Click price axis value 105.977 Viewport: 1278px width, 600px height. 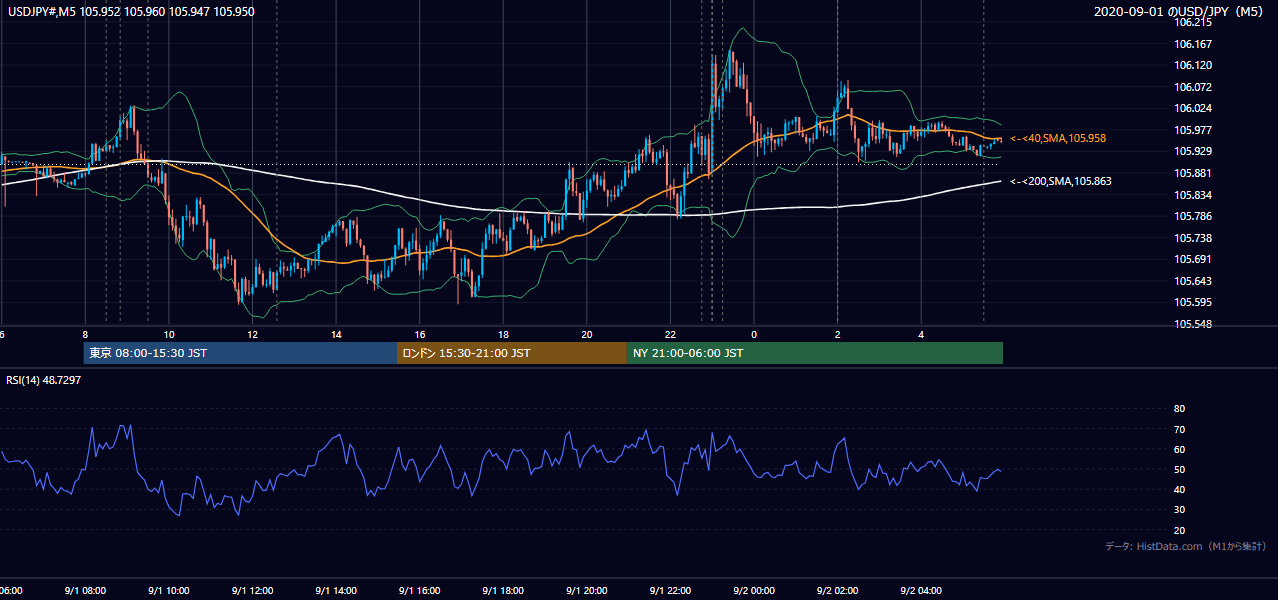coord(1193,130)
